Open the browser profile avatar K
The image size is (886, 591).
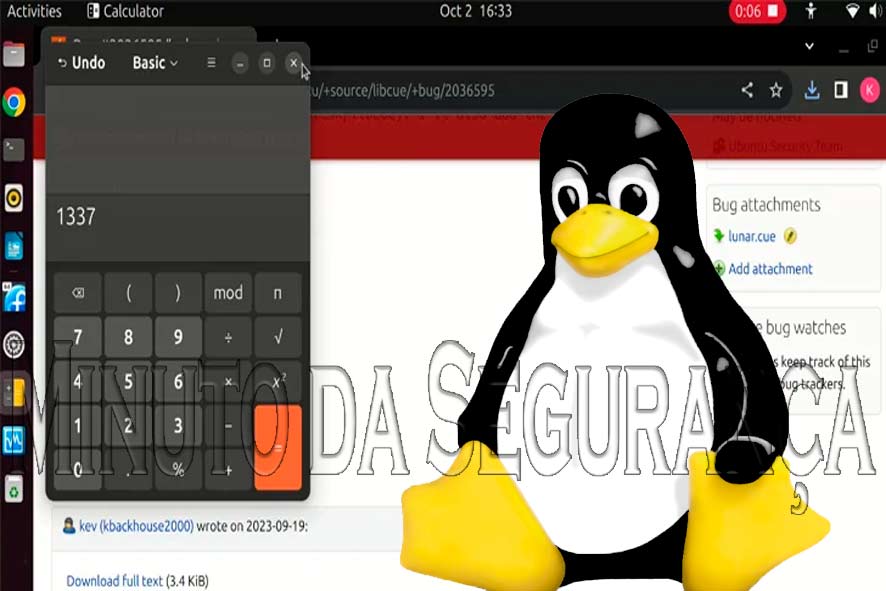870,90
